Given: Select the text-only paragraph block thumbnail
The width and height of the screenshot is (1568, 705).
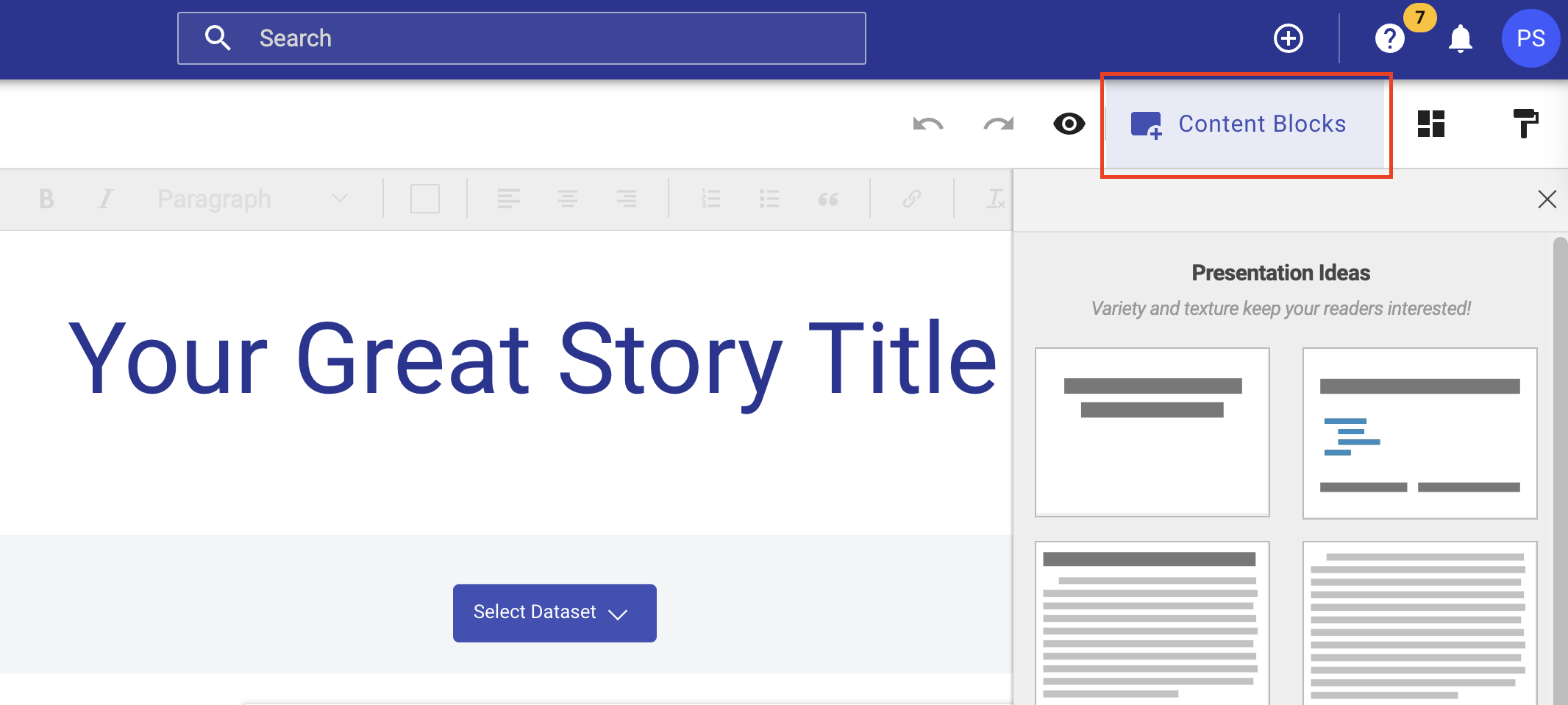Looking at the screenshot, I should click(1419, 623).
